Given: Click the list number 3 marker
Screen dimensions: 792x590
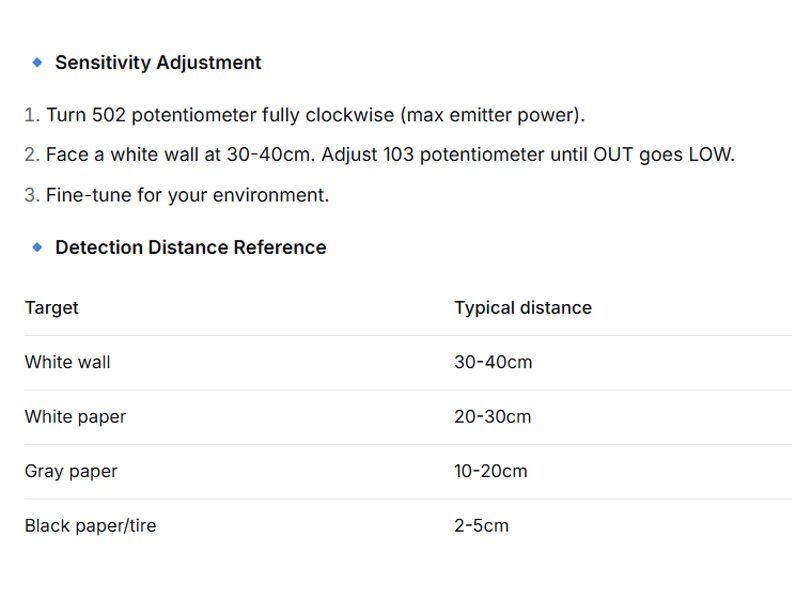Looking at the screenshot, I should [31, 195].
